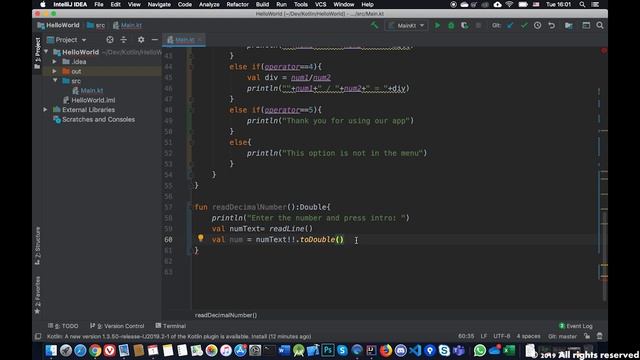Open Finder from the Dock
This screenshot has width=640, height=360.
tap(51, 350)
